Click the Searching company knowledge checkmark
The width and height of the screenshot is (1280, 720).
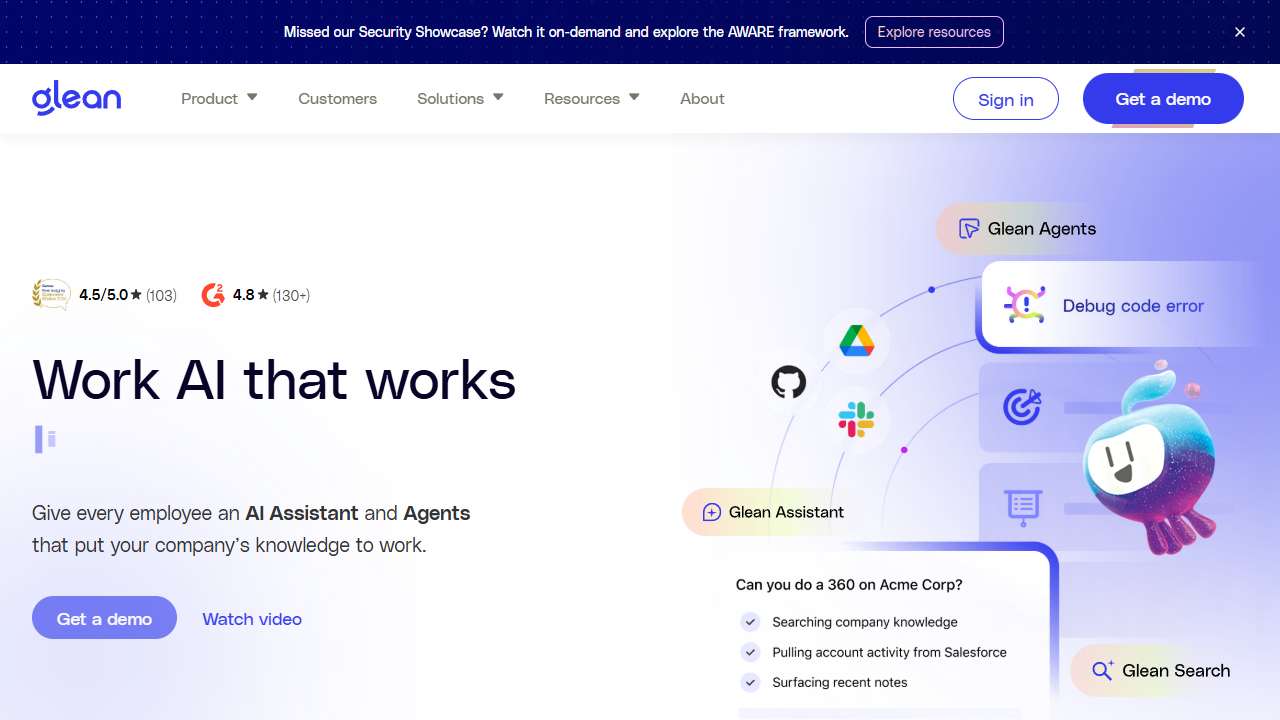click(x=750, y=622)
